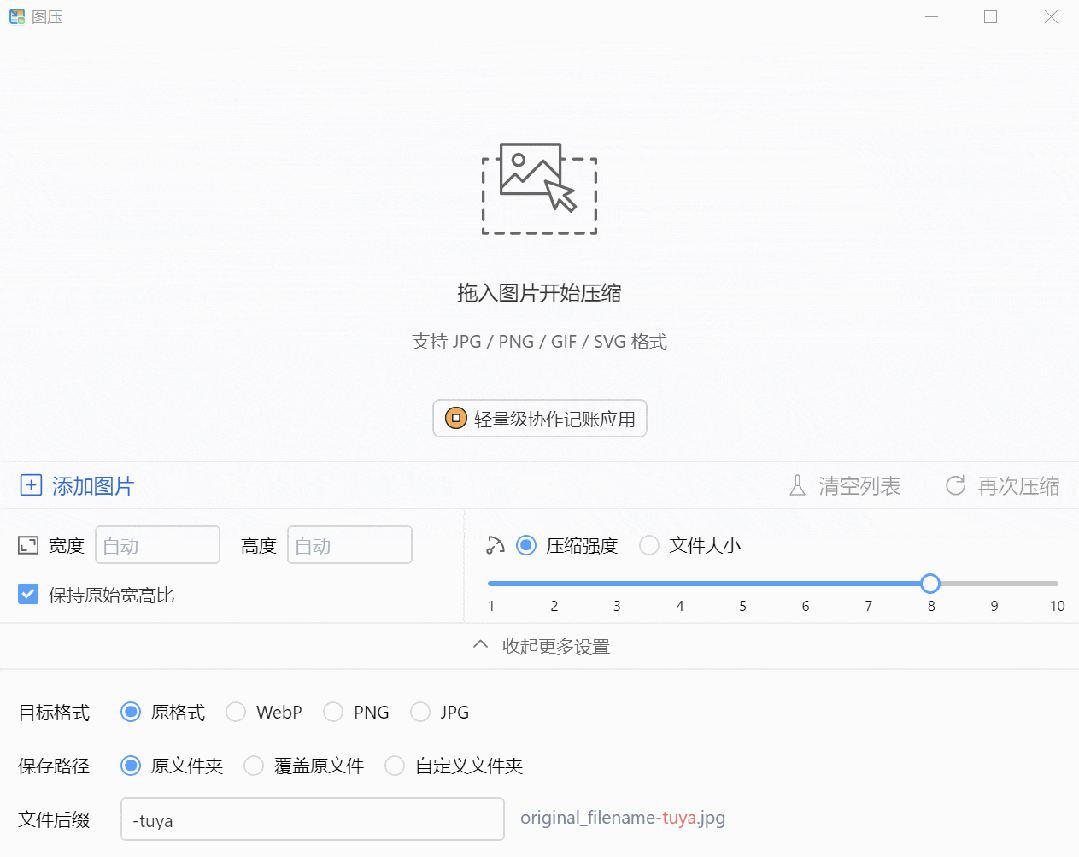Viewport: 1079px width, 857px height.
Task: Uncheck 保持原始宽高比 checkbox
Action: (x=28, y=594)
